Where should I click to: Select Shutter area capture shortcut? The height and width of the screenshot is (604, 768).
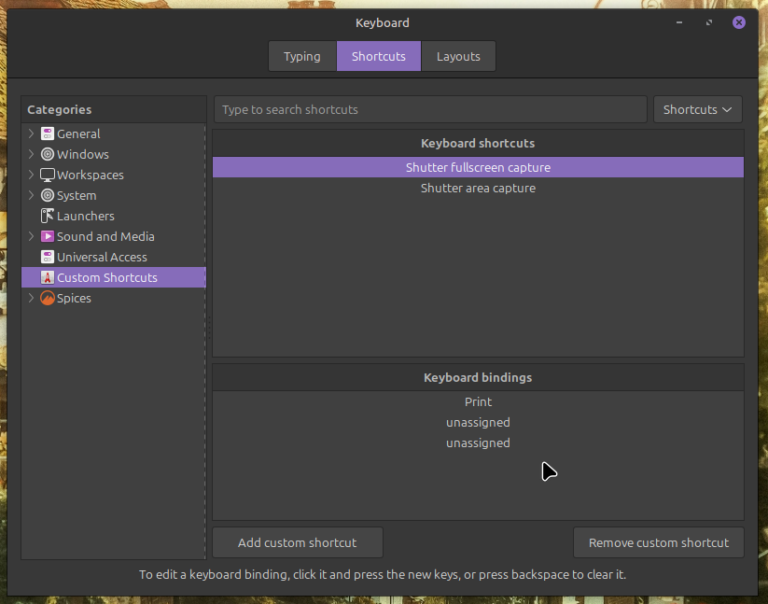click(x=478, y=188)
